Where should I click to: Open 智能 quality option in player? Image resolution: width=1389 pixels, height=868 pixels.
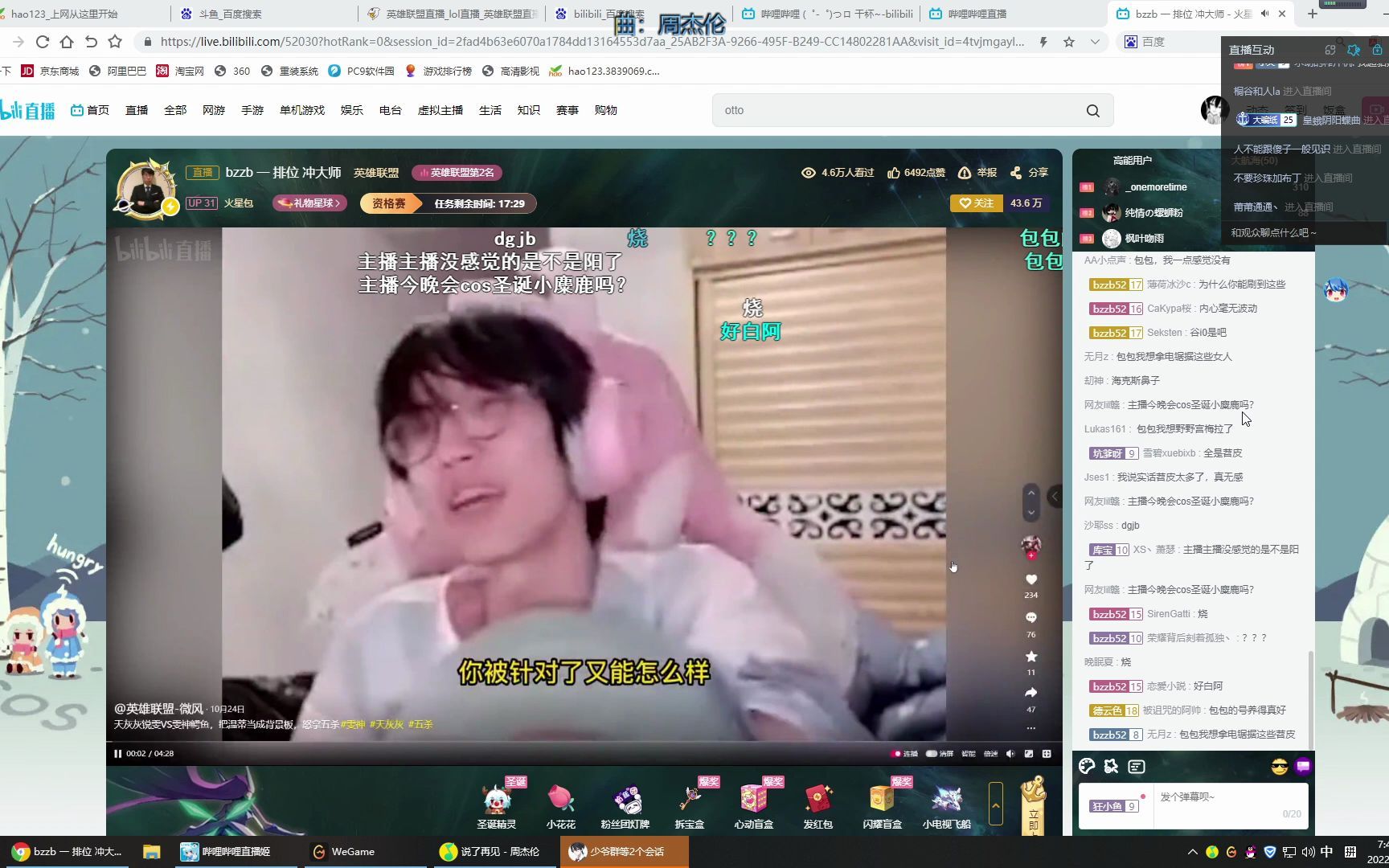point(969,754)
